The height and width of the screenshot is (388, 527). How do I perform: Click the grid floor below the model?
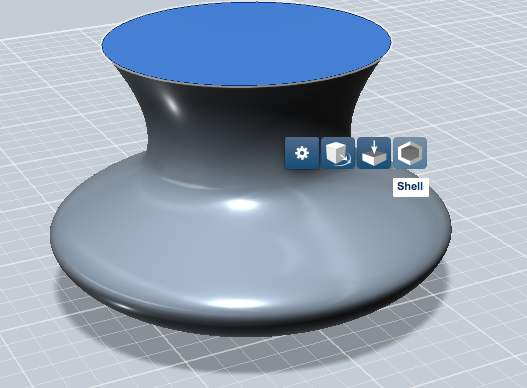[x=262, y=378]
